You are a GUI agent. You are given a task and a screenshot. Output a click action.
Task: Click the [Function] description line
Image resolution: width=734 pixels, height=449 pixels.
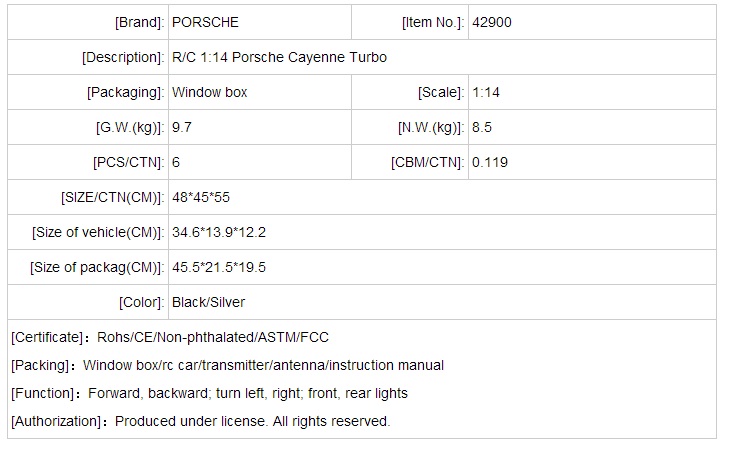coord(209,393)
